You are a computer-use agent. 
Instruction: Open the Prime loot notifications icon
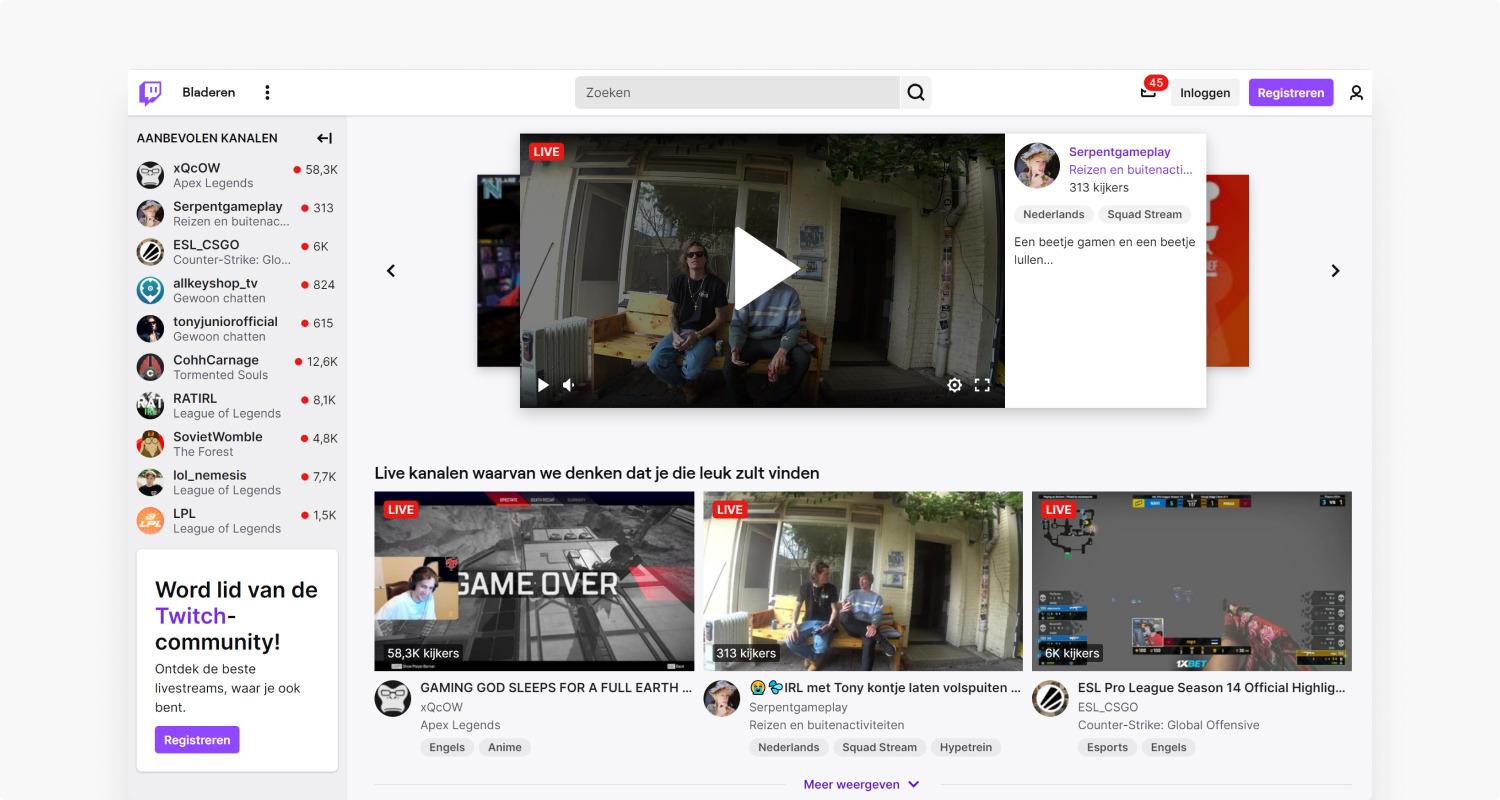click(x=1148, y=92)
